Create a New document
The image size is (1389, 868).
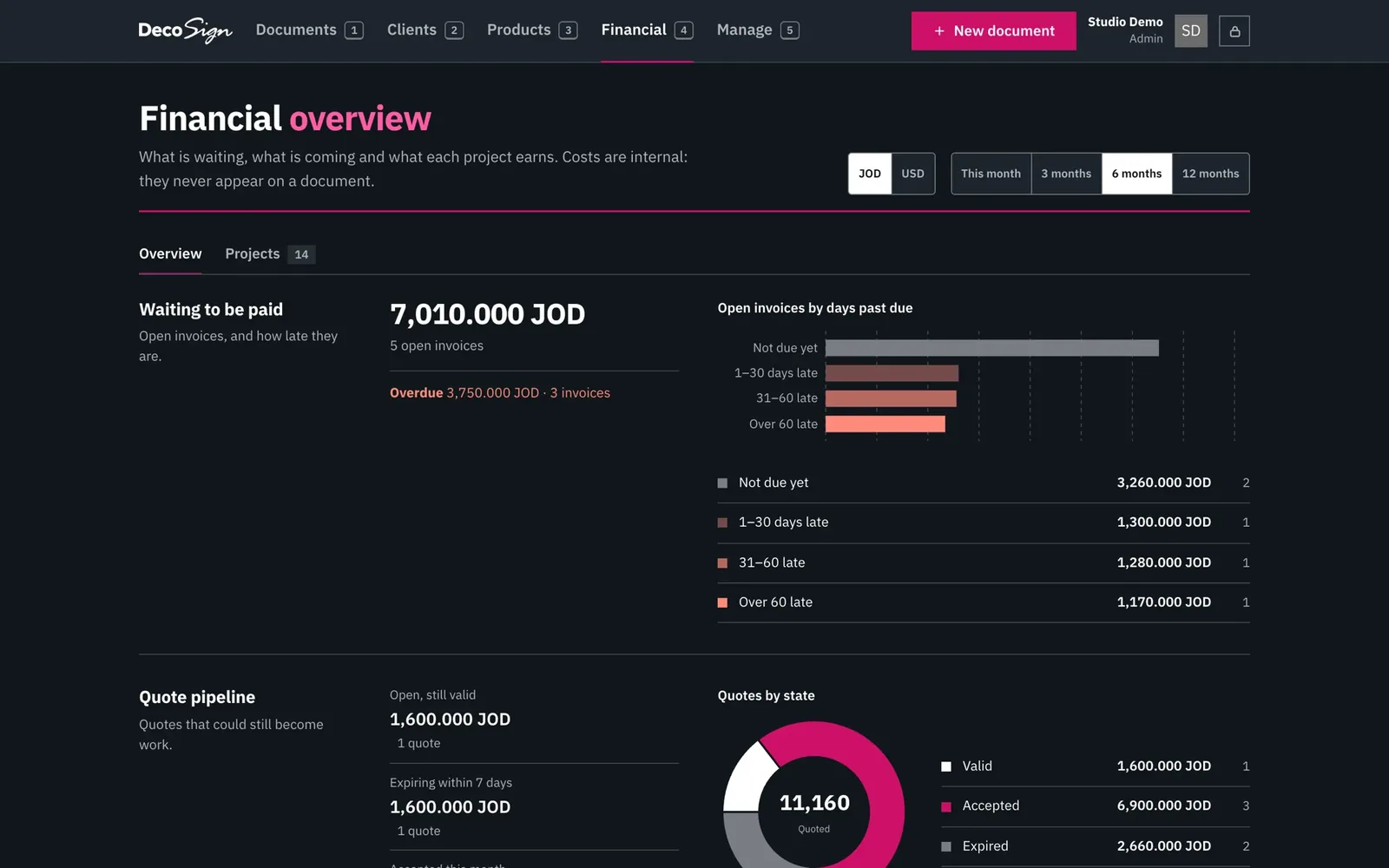[x=993, y=31]
